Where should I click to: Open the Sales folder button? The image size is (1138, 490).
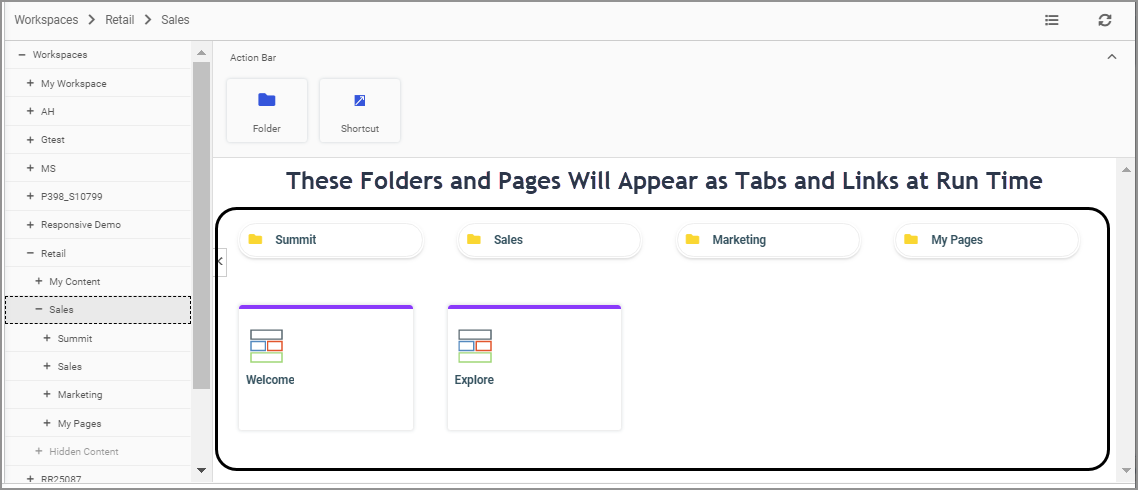(548, 240)
